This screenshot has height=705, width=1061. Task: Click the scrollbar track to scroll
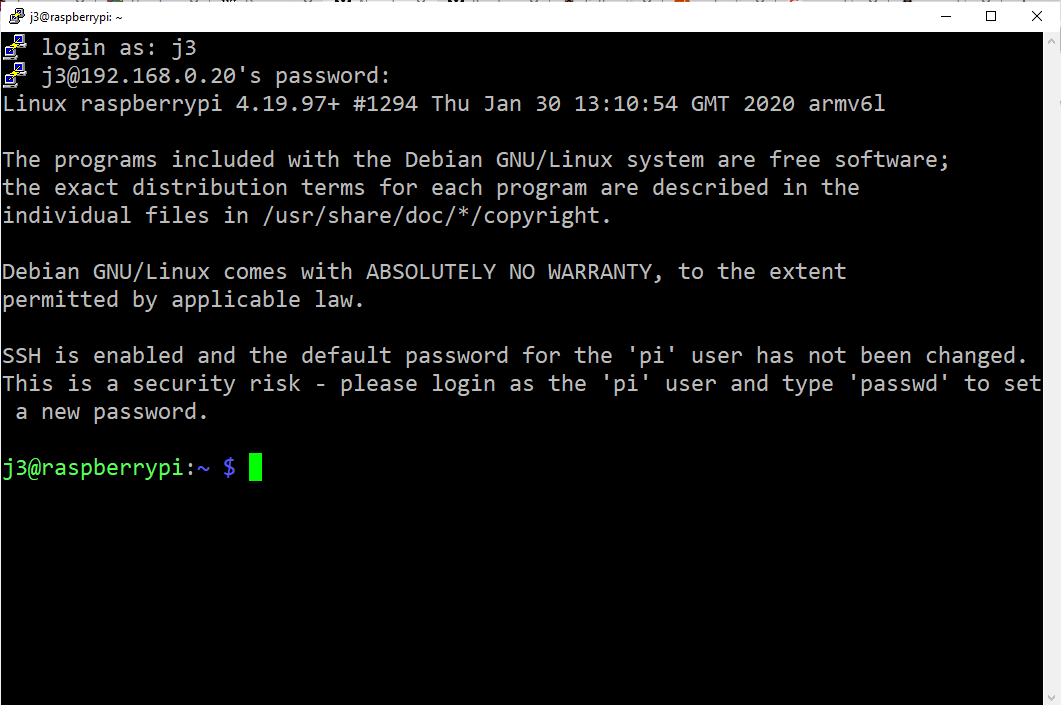(x=1053, y=400)
